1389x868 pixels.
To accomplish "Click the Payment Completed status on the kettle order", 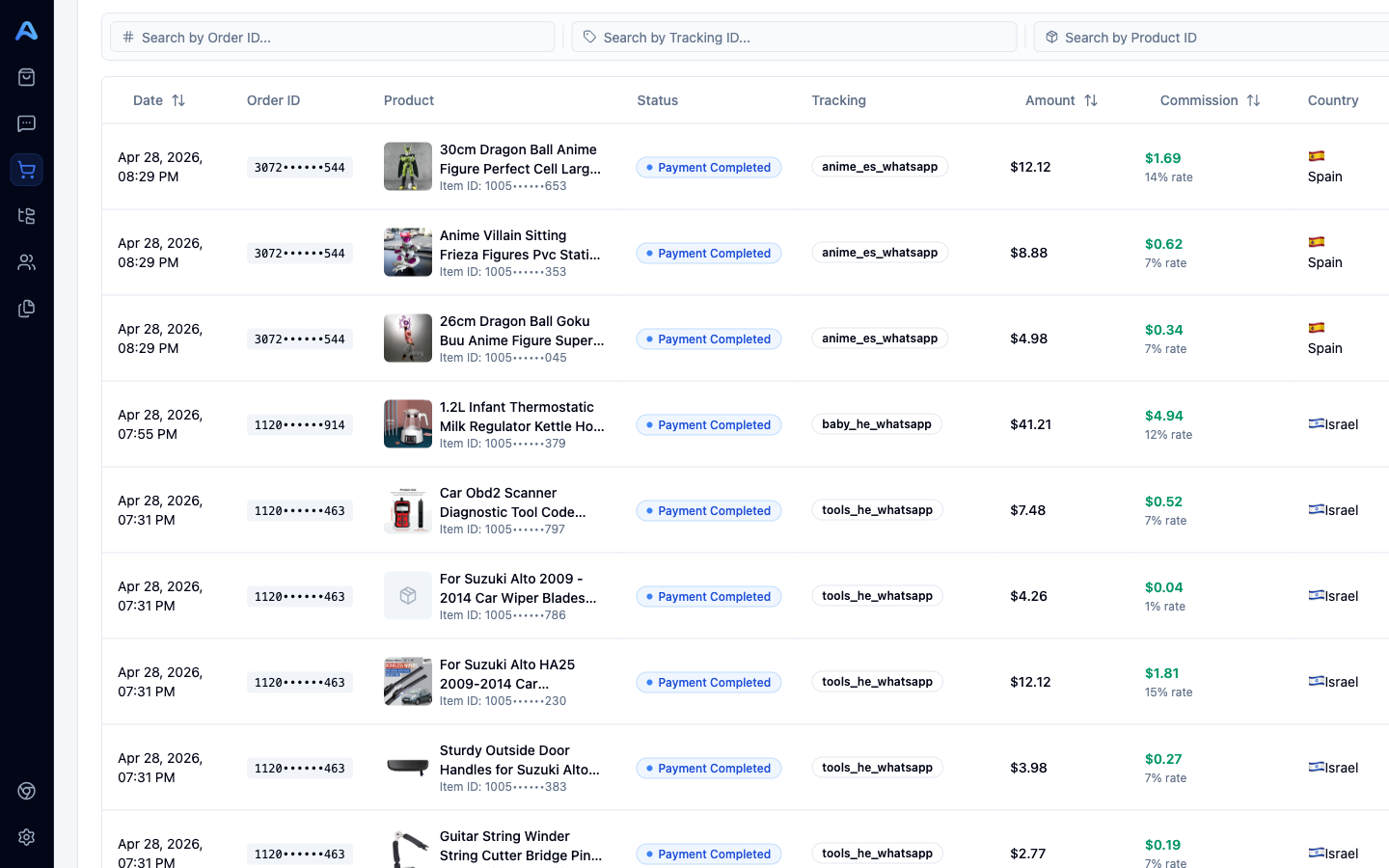I will 709,424.
